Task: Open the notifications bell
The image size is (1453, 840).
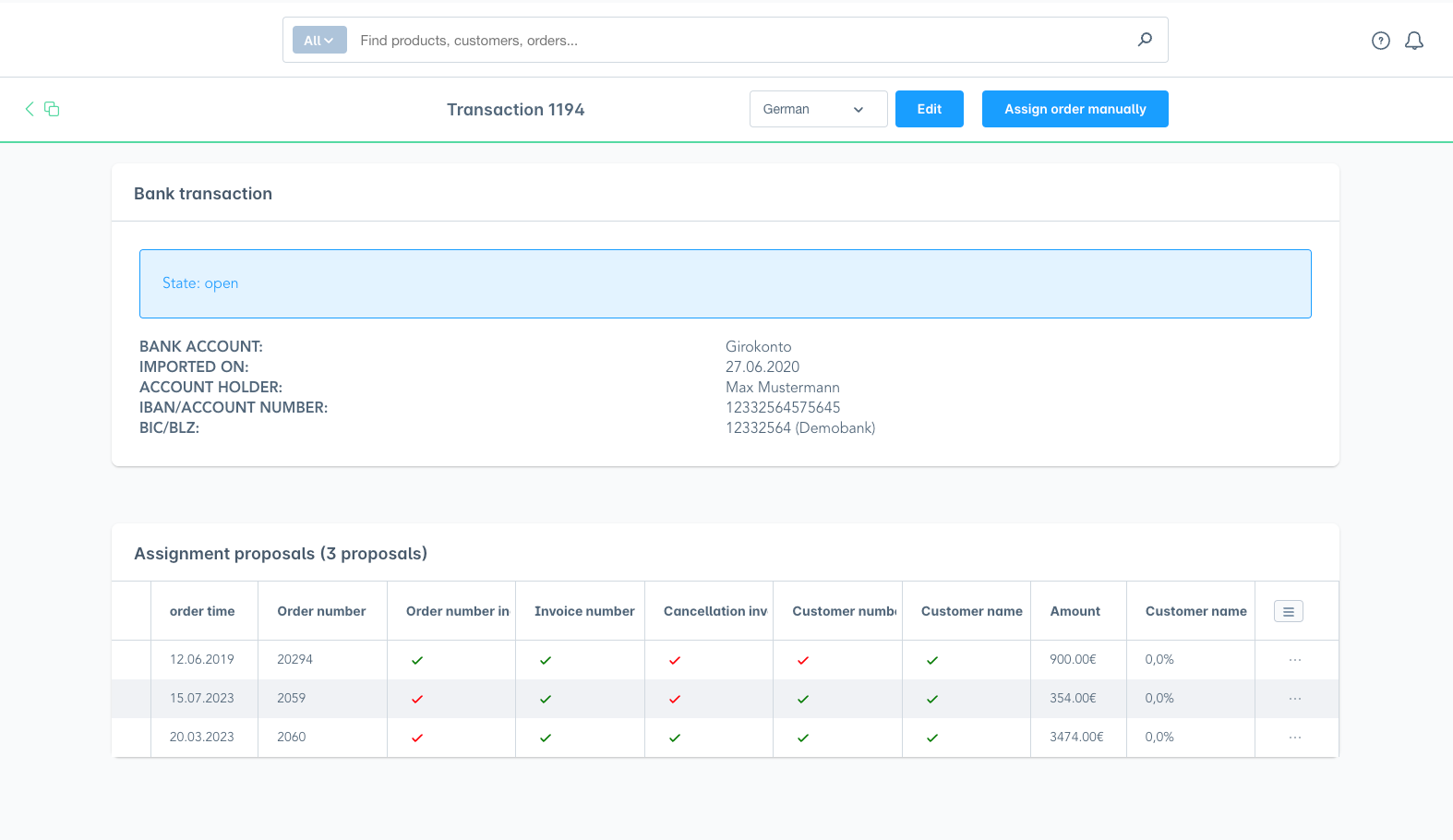Action: [1414, 41]
